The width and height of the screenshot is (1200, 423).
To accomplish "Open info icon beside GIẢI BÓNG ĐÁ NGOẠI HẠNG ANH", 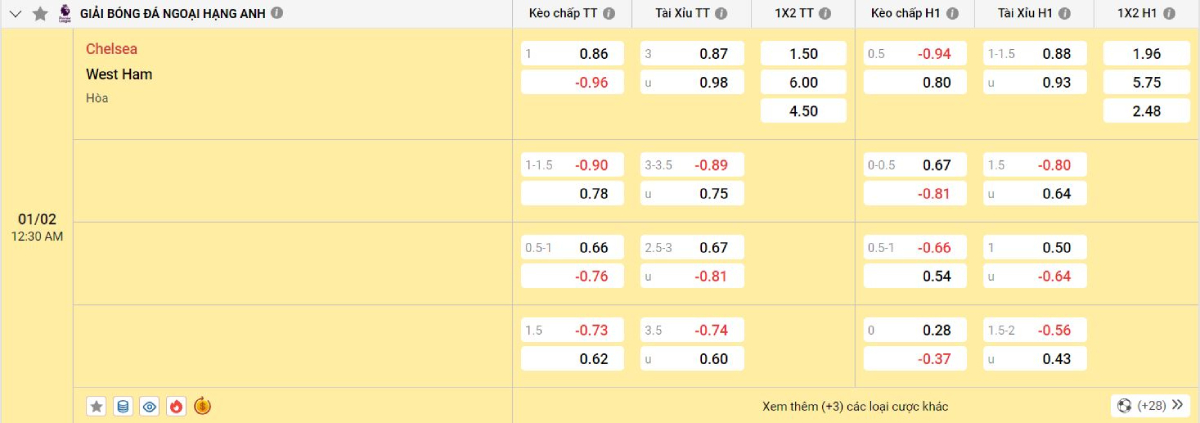I will 277,13.
